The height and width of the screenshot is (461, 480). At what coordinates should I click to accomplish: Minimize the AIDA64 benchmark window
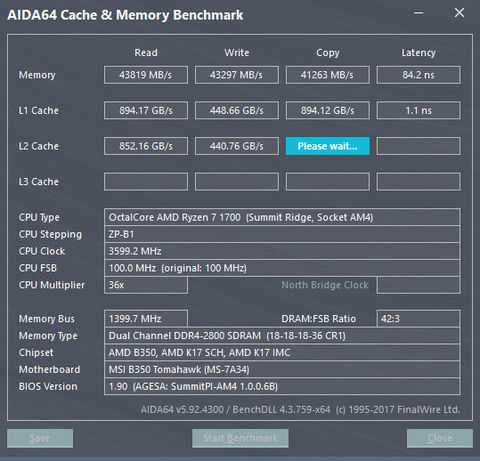418,13
